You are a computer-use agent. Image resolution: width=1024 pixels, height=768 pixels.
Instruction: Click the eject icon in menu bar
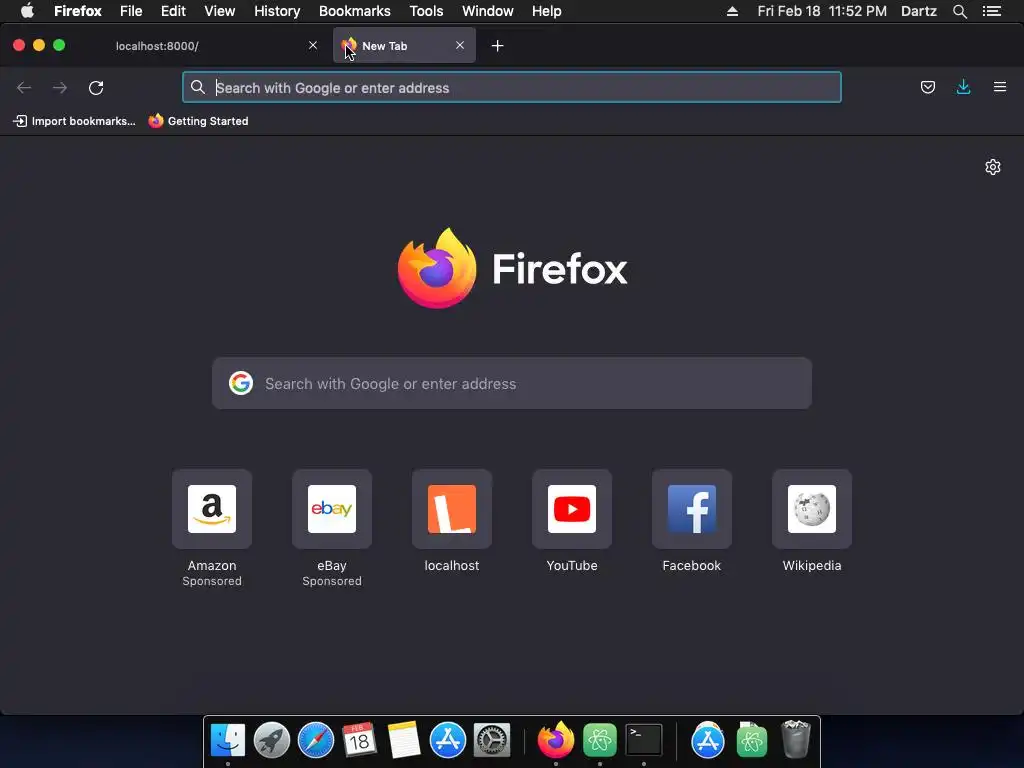733,11
